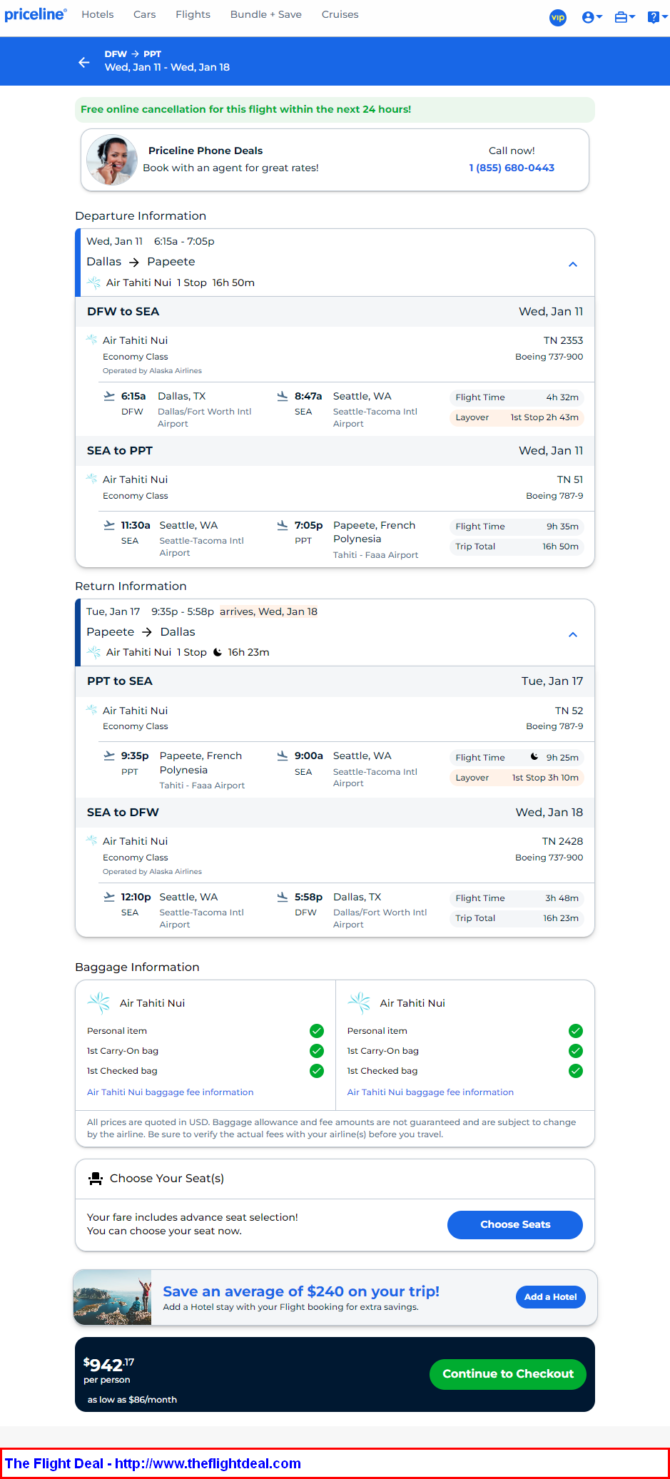Go to the Cruises navigation tab
This screenshot has width=670, height=1479.
point(340,15)
